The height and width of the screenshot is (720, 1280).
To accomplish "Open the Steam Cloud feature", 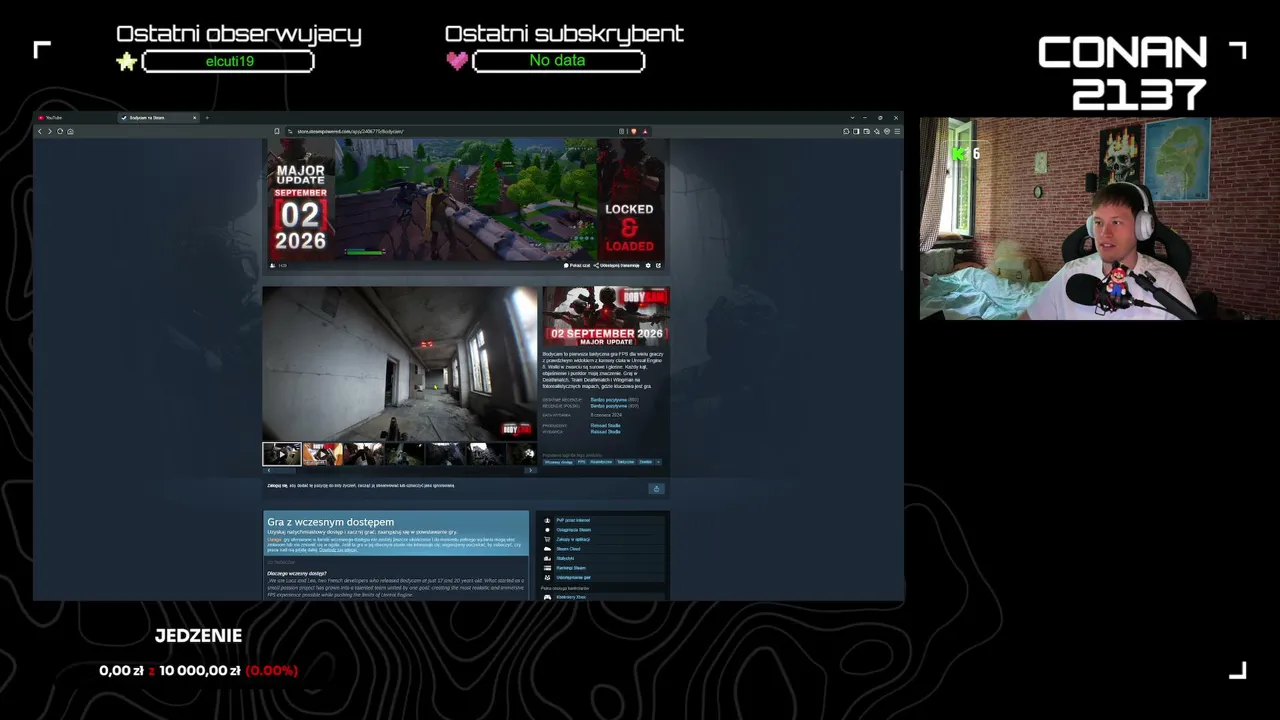I will point(568,549).
